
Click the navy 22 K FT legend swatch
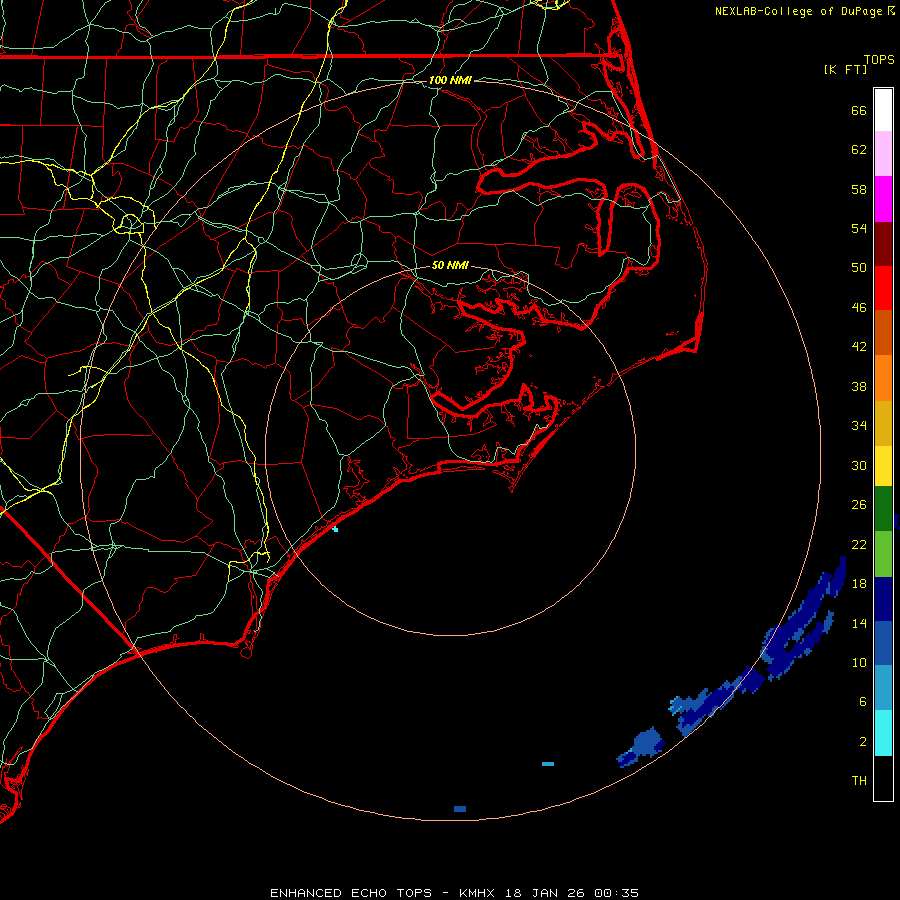[883, 599]
